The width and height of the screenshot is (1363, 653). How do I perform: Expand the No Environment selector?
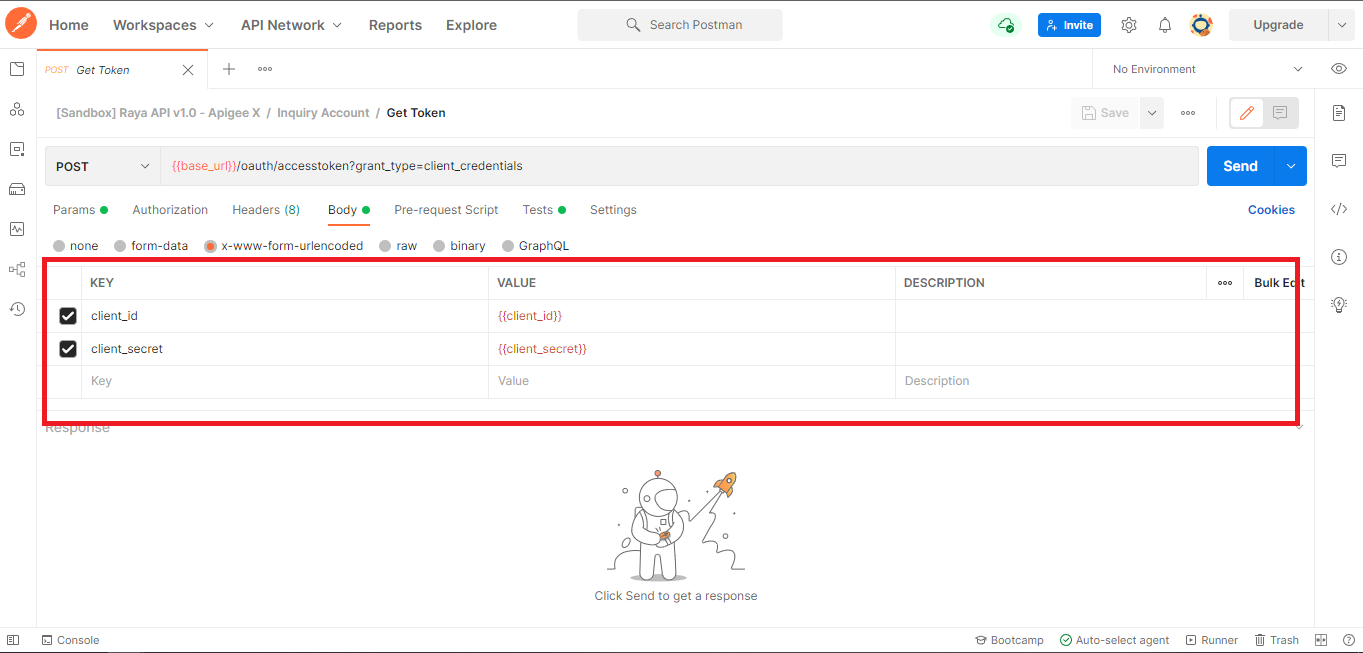coord(1208,69)
